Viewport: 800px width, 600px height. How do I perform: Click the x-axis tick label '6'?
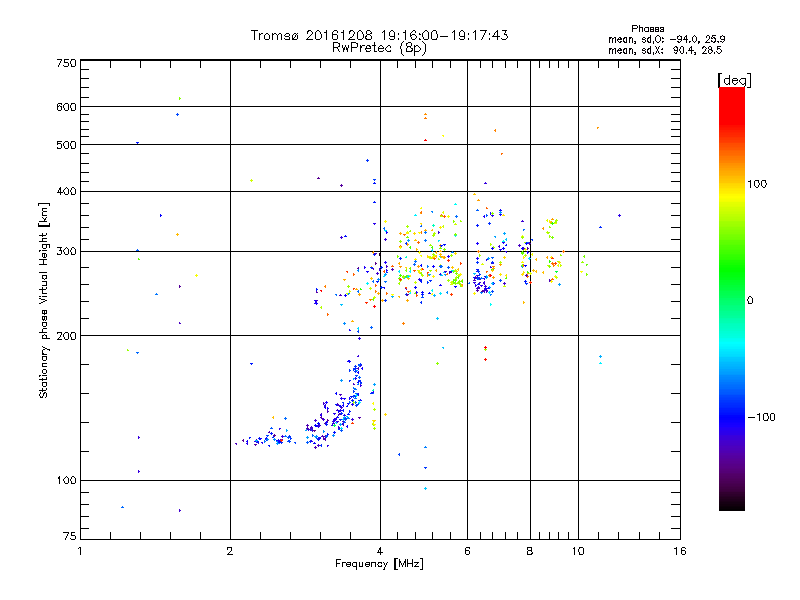click(467, 551)
